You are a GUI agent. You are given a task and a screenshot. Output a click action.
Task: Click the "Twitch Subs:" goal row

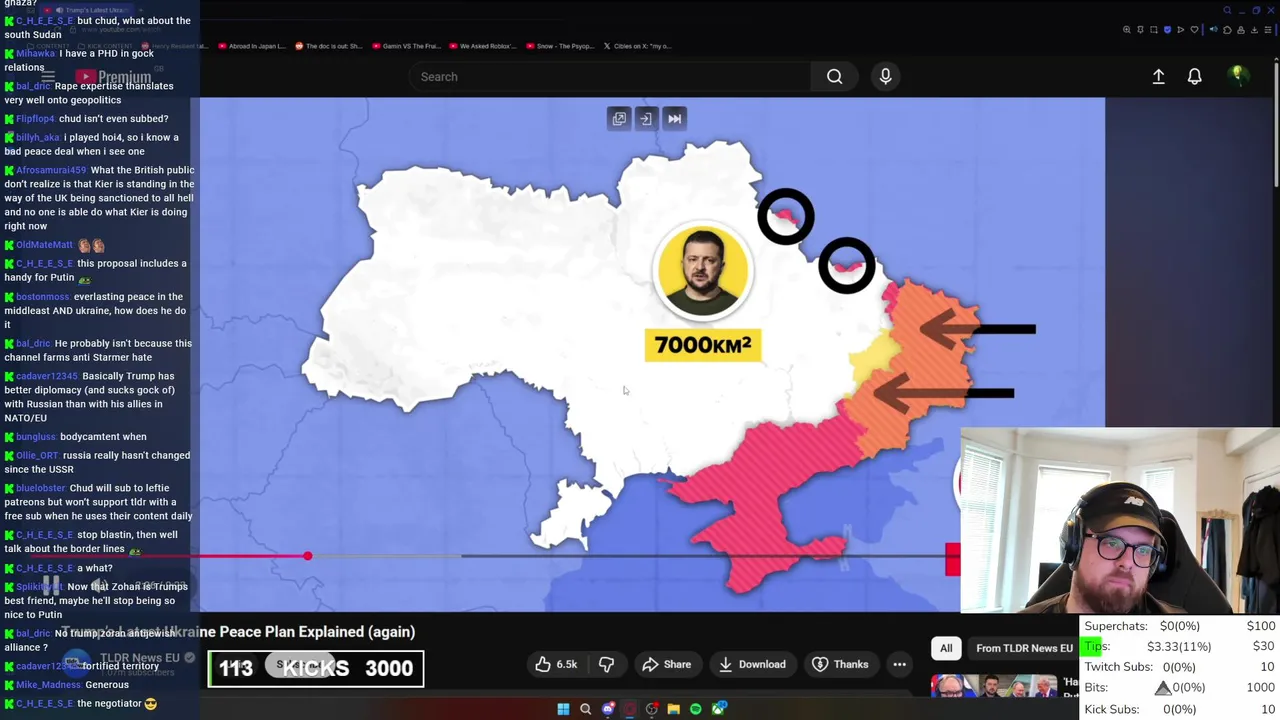click(1179, 667)
